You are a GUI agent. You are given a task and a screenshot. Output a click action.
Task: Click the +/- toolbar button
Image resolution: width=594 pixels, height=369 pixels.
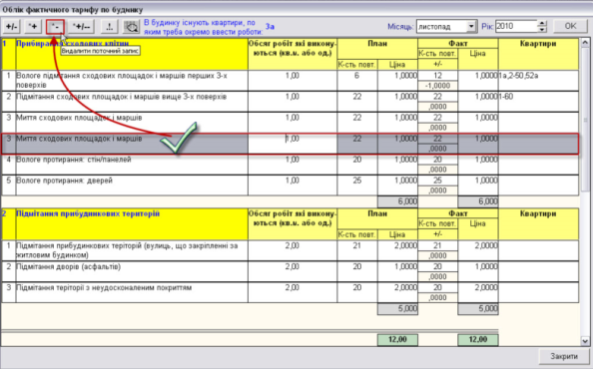tap(11, 27)
